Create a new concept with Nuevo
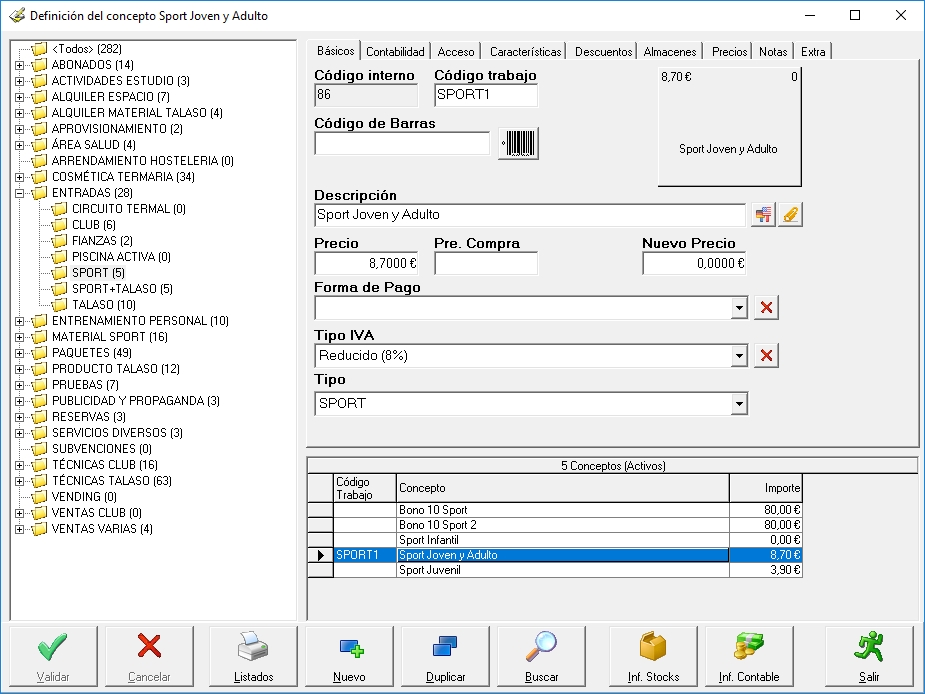 [349, 656]
